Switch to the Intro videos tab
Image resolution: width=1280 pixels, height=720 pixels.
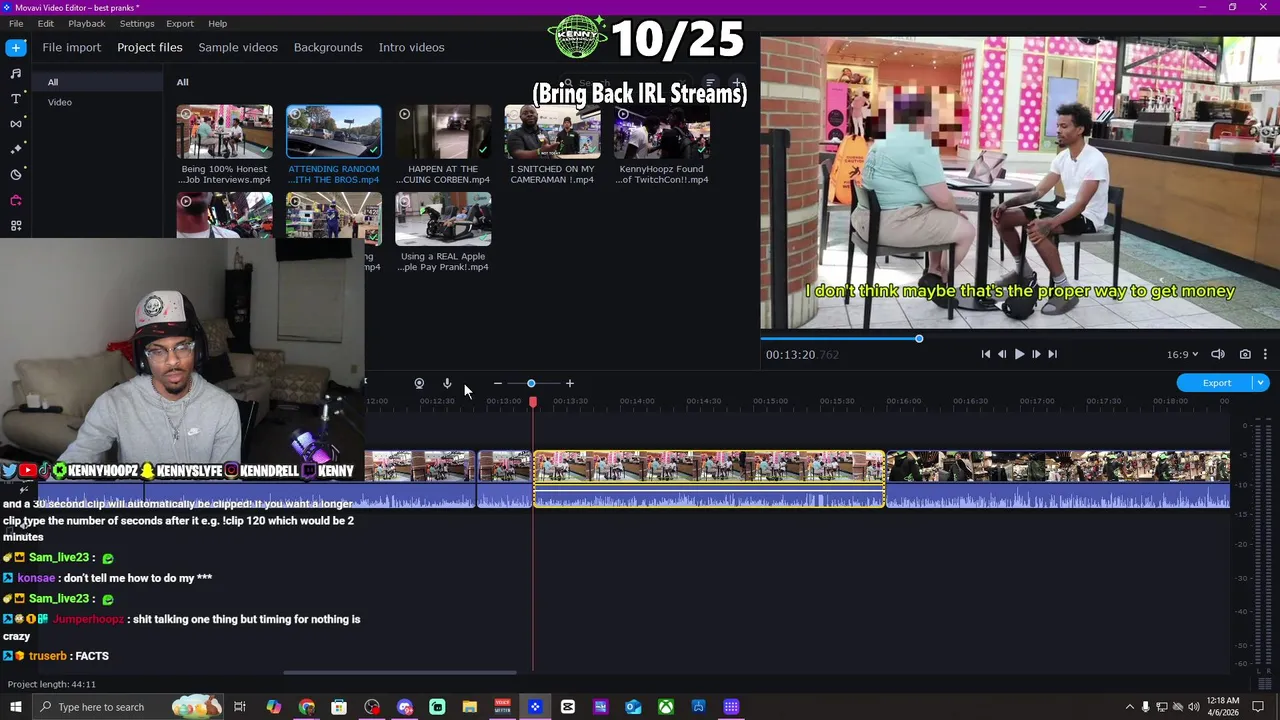tap(411, 47)
